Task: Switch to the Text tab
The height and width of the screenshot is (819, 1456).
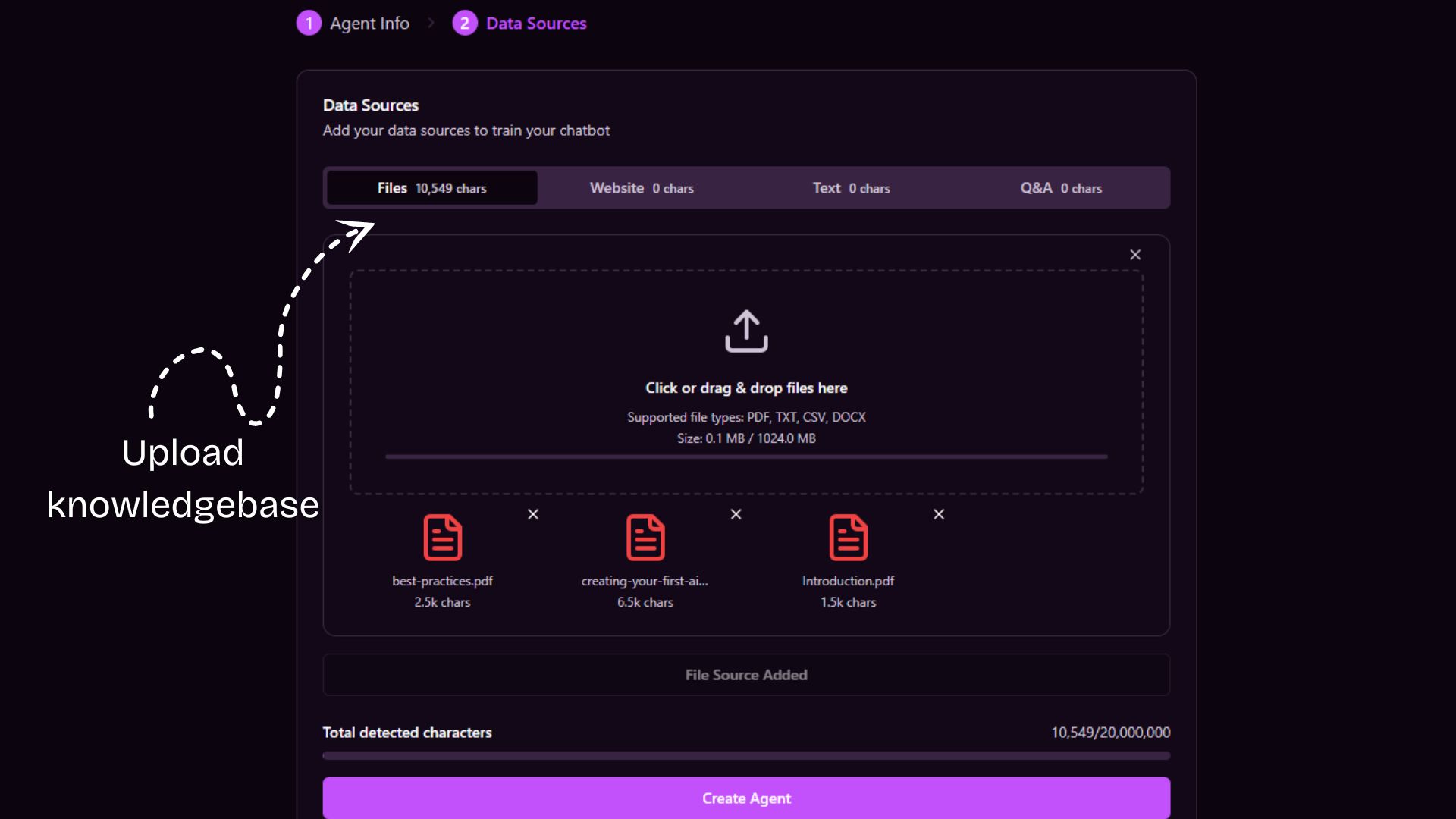Action: coord(851,188)
